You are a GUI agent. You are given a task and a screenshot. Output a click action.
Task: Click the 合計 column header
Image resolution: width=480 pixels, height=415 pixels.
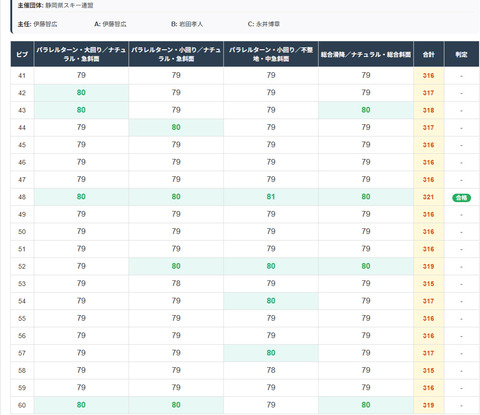(429, 54)
